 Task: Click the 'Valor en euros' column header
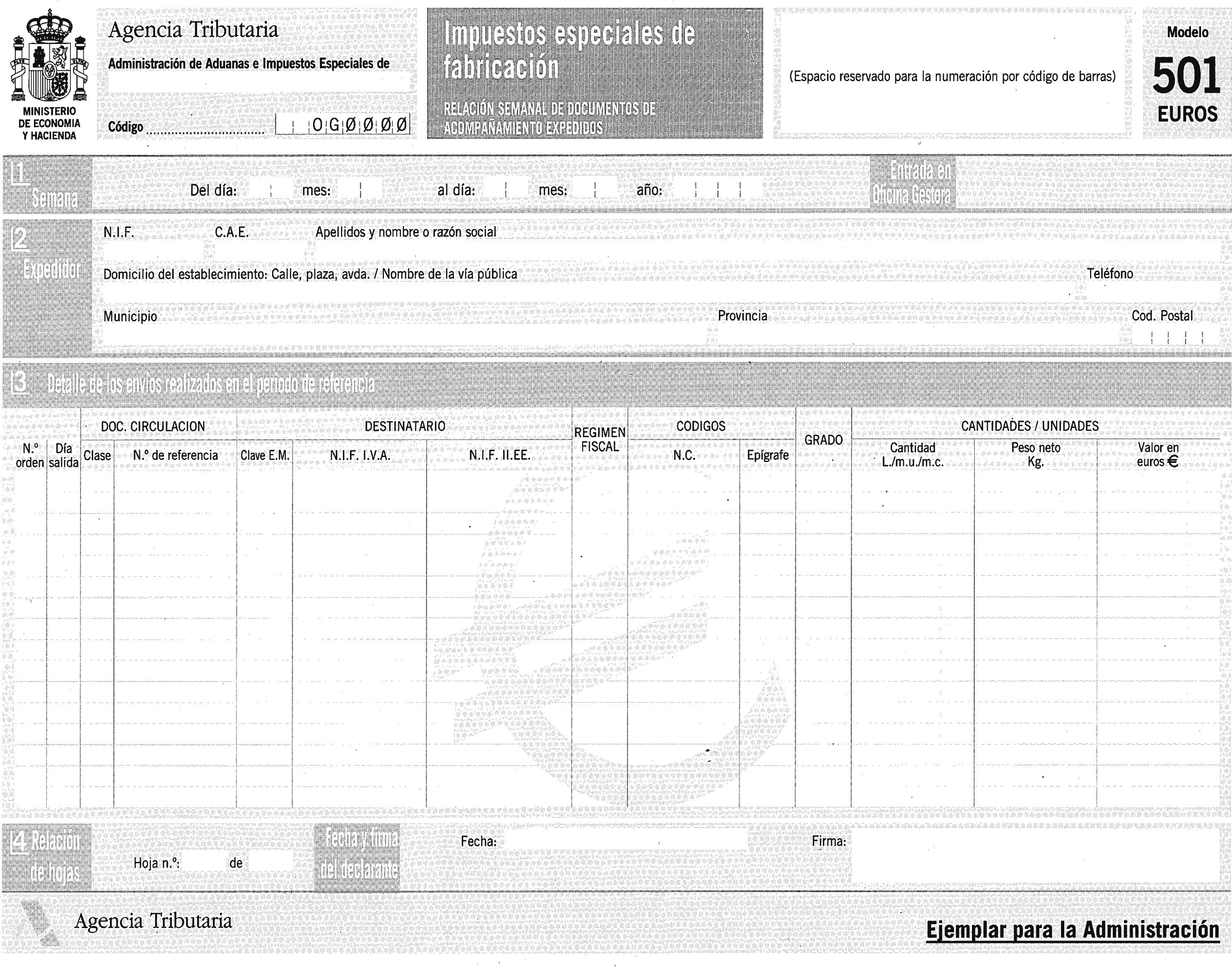(1158, 455)
